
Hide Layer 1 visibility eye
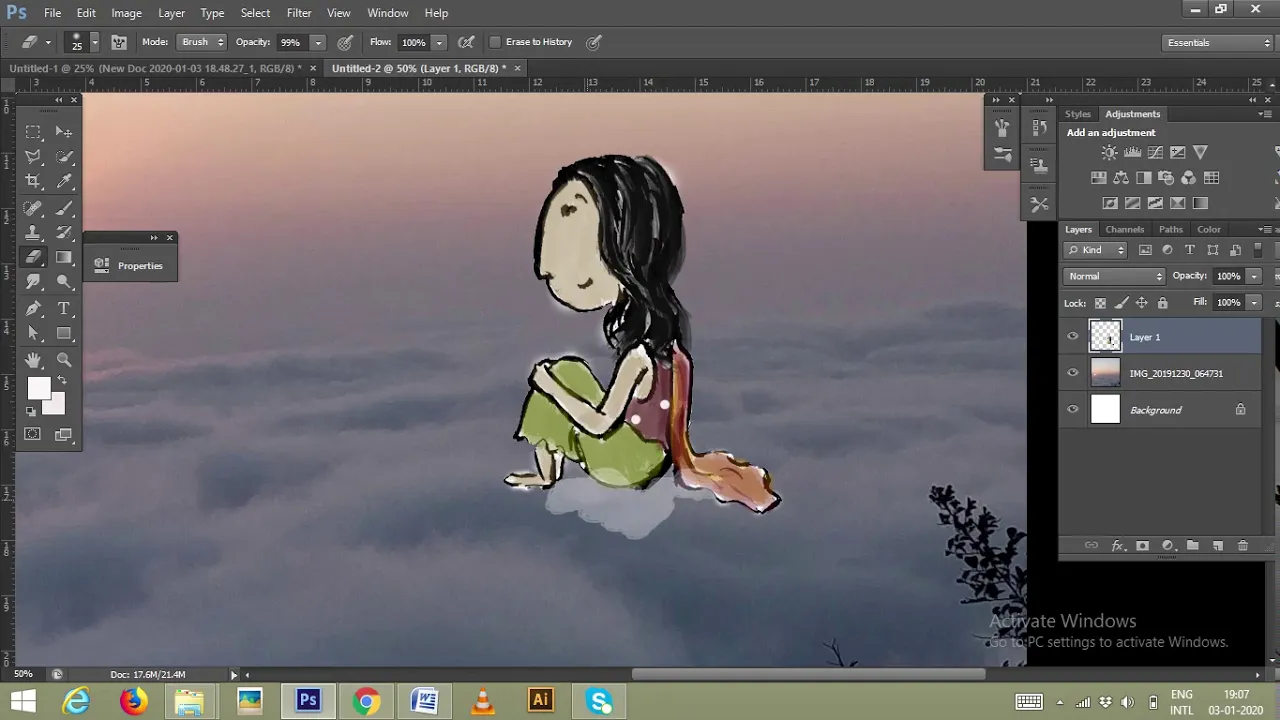tap(1073, 337)
